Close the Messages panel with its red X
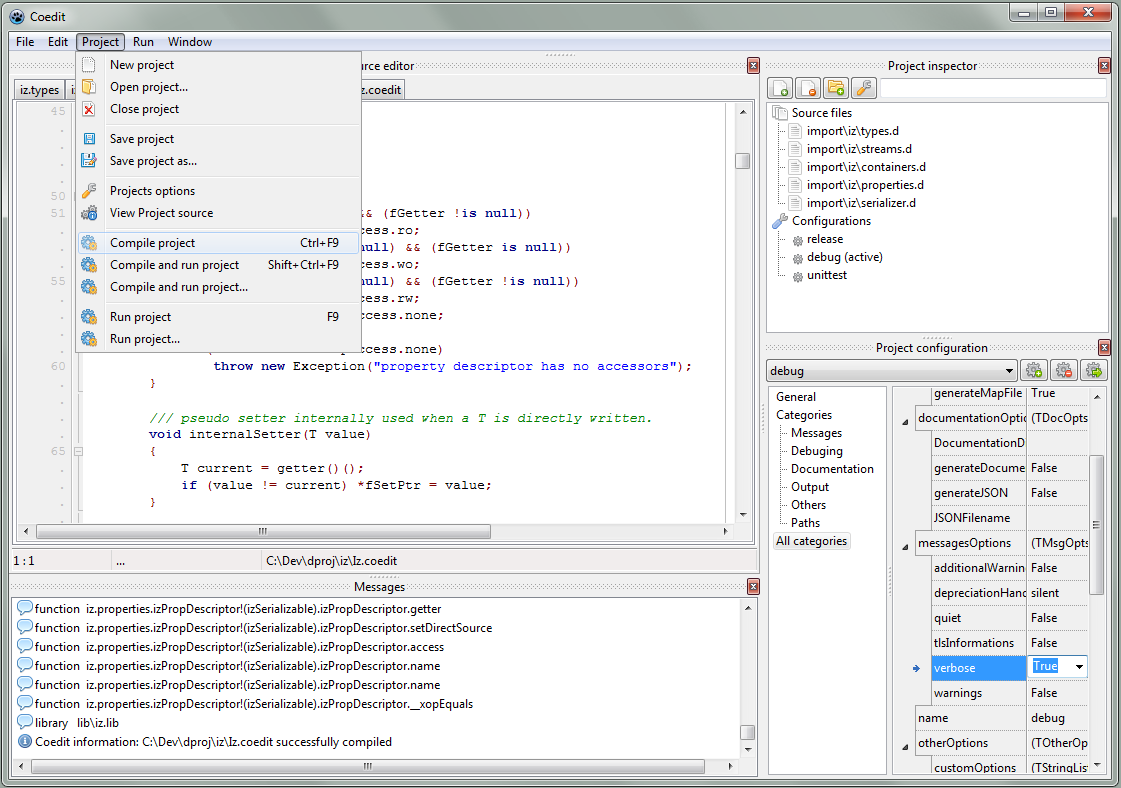 coord(753,587)
